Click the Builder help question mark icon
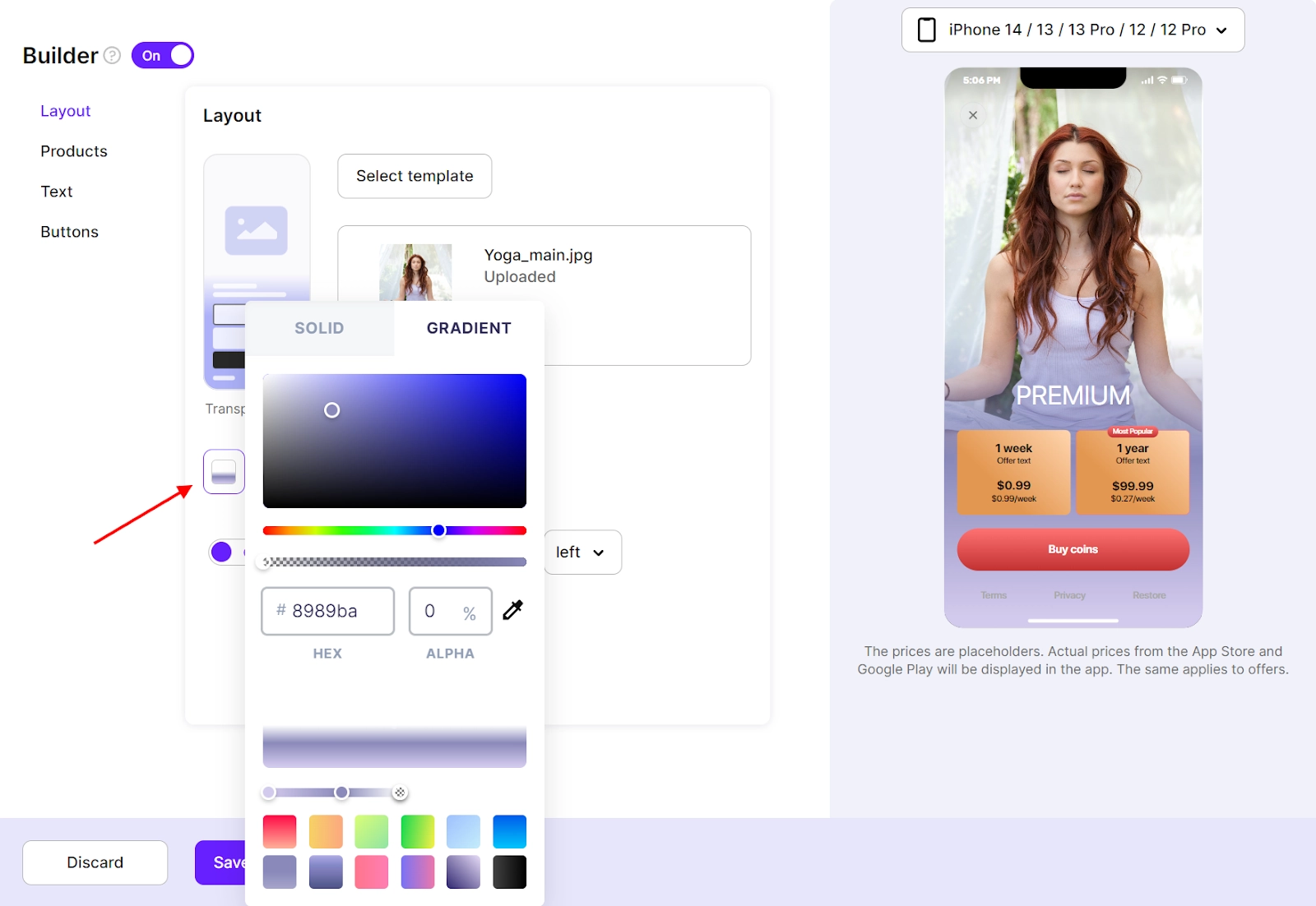Image resolution: width=1316 pixels, height=906 pixels. 113,55
